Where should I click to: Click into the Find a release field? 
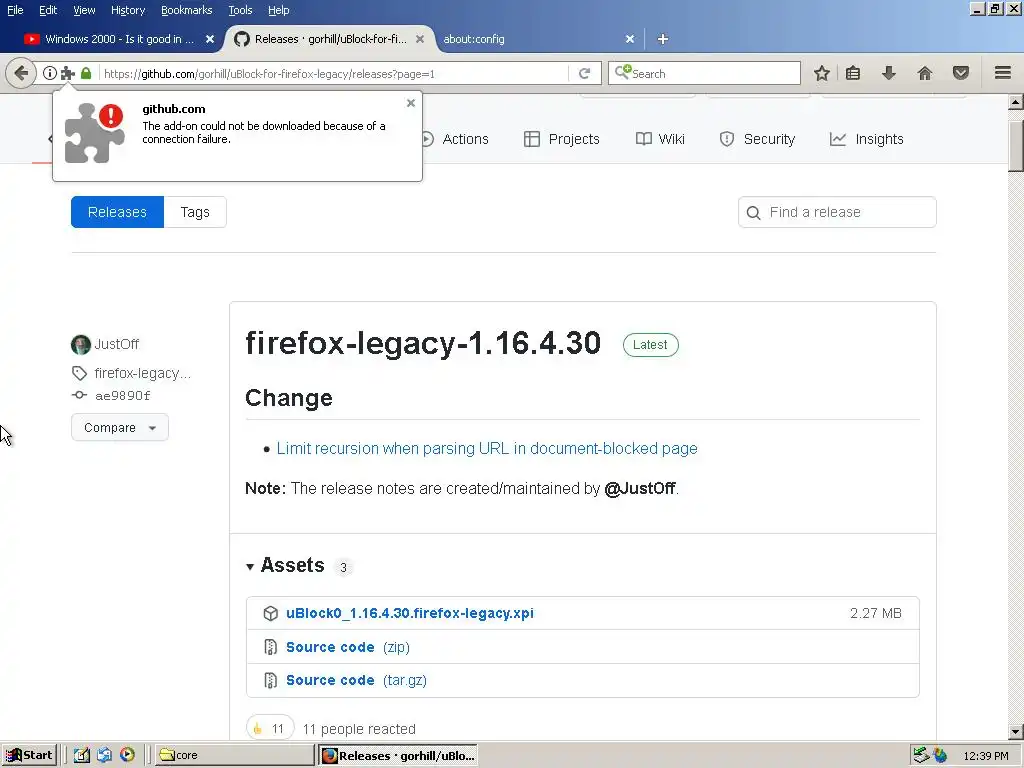(837, 212)
